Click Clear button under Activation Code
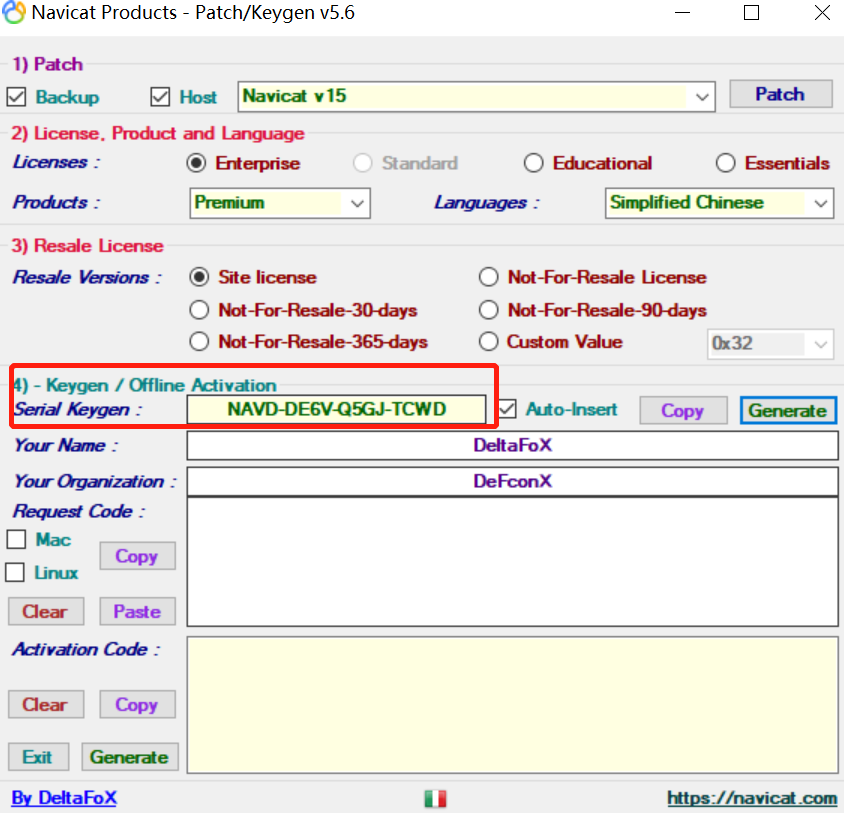 click(x=46, y=704)
